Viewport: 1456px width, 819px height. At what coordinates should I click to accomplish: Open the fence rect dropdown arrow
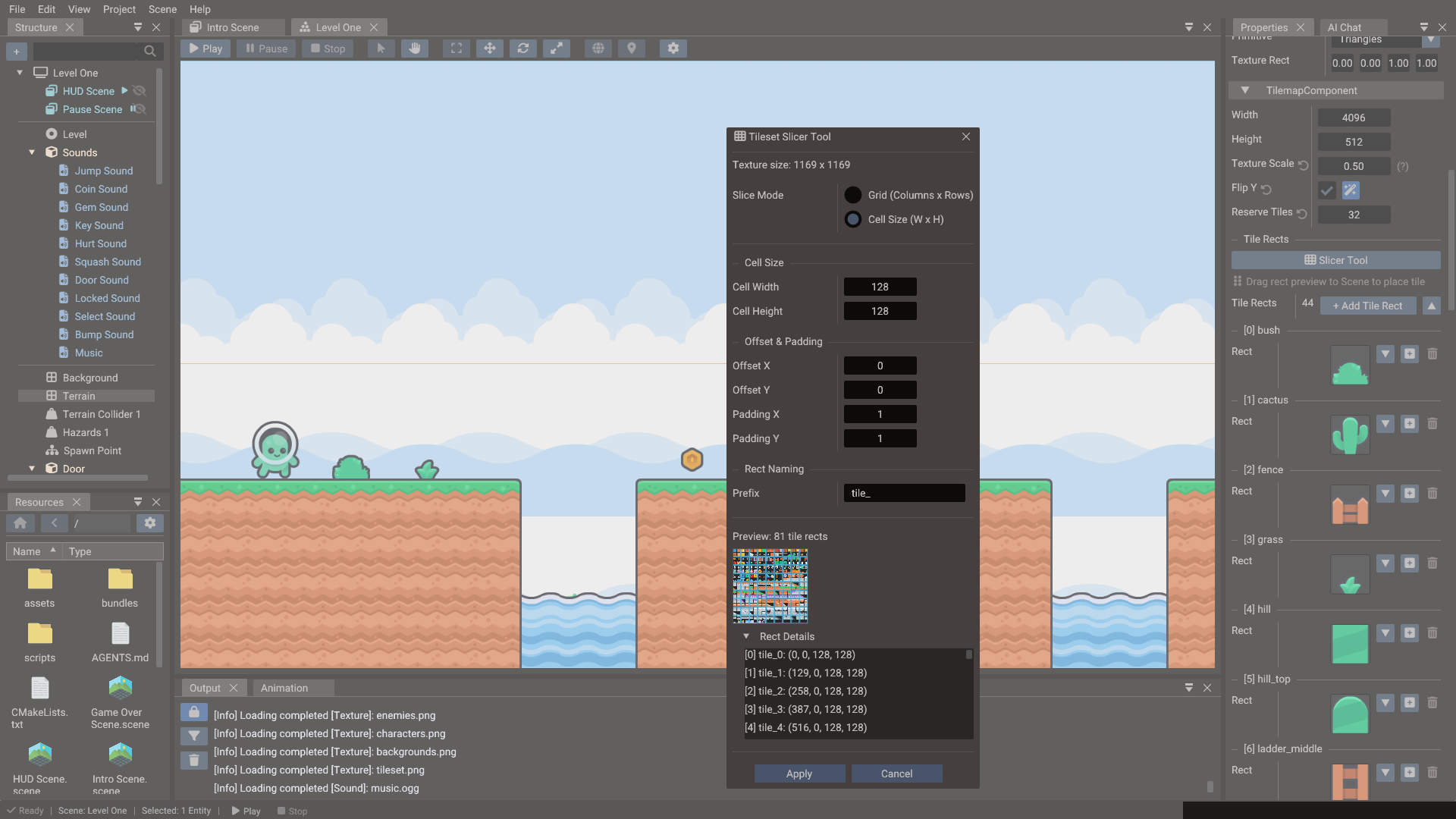[x=1385, y=494]
